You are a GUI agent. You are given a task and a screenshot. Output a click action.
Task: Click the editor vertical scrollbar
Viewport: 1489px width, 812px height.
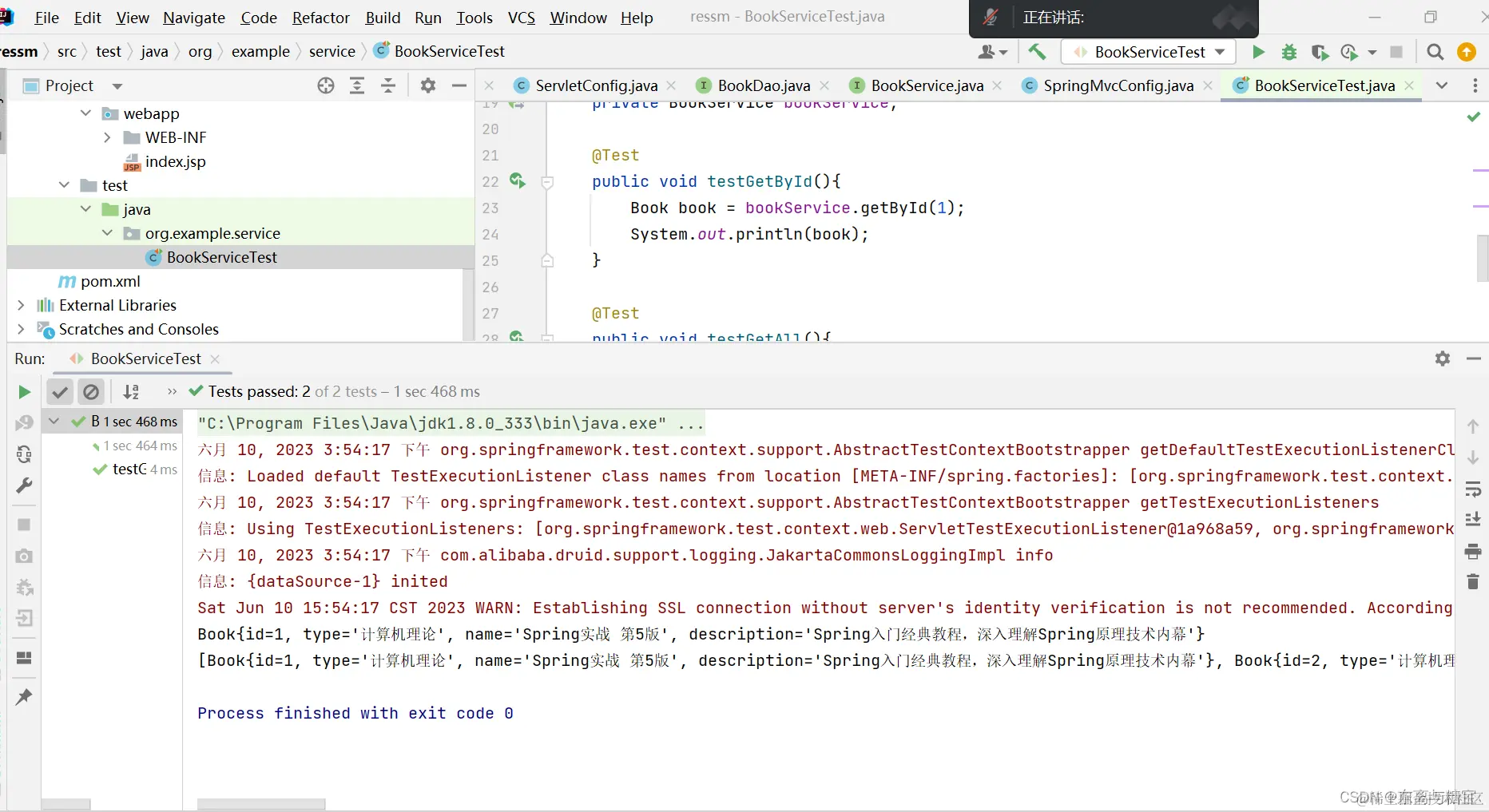coord(1482,258)
